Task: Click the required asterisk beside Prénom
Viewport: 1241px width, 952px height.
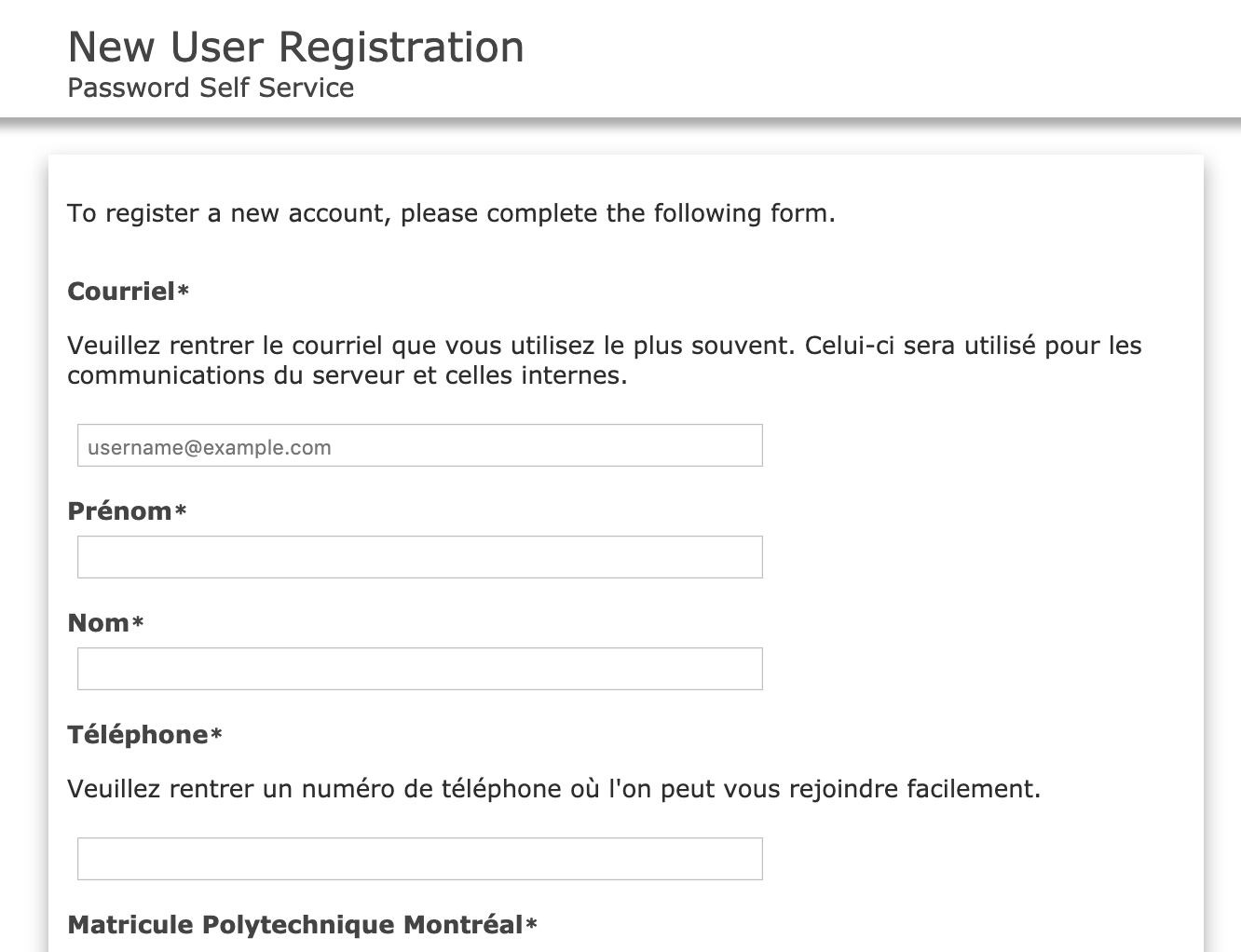Action: click(x=181, y=511)
